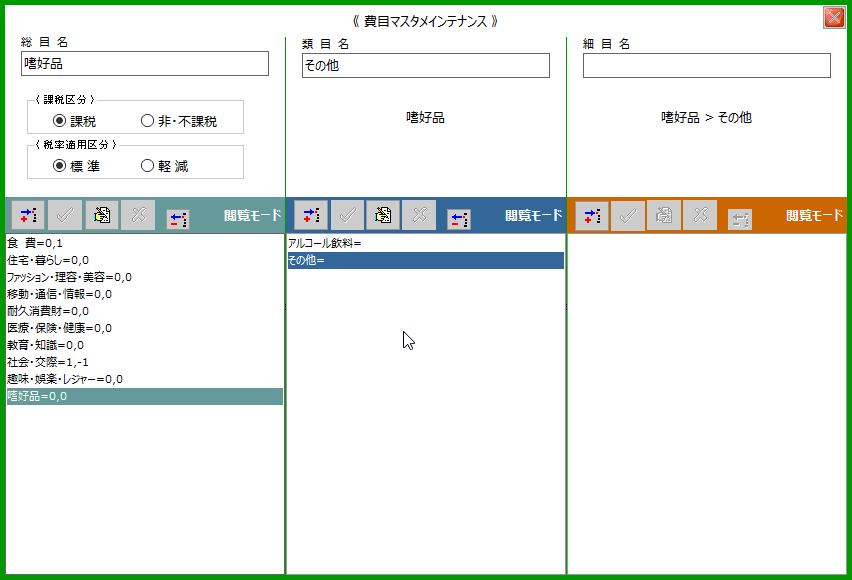Click delete-item icon in 細目 toolbar

pos(740,220)
